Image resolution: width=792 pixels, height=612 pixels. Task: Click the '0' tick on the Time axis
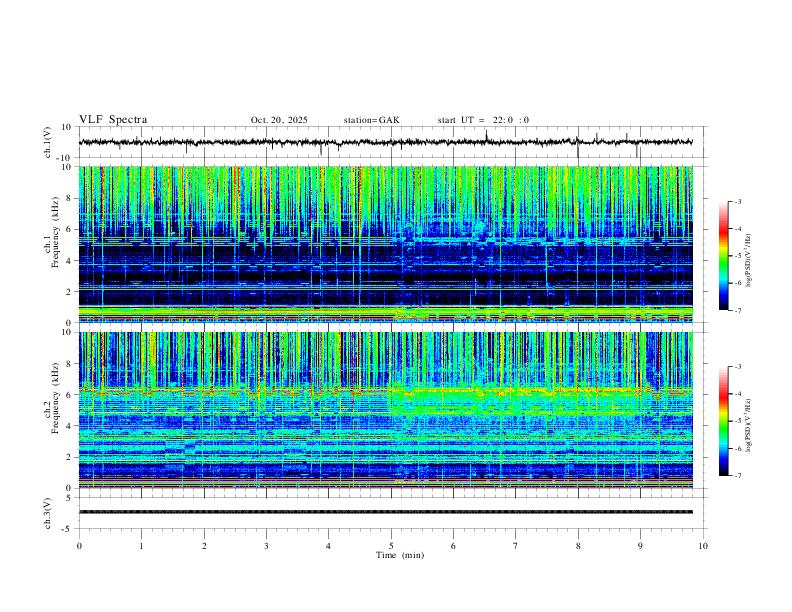click(79, 546)
